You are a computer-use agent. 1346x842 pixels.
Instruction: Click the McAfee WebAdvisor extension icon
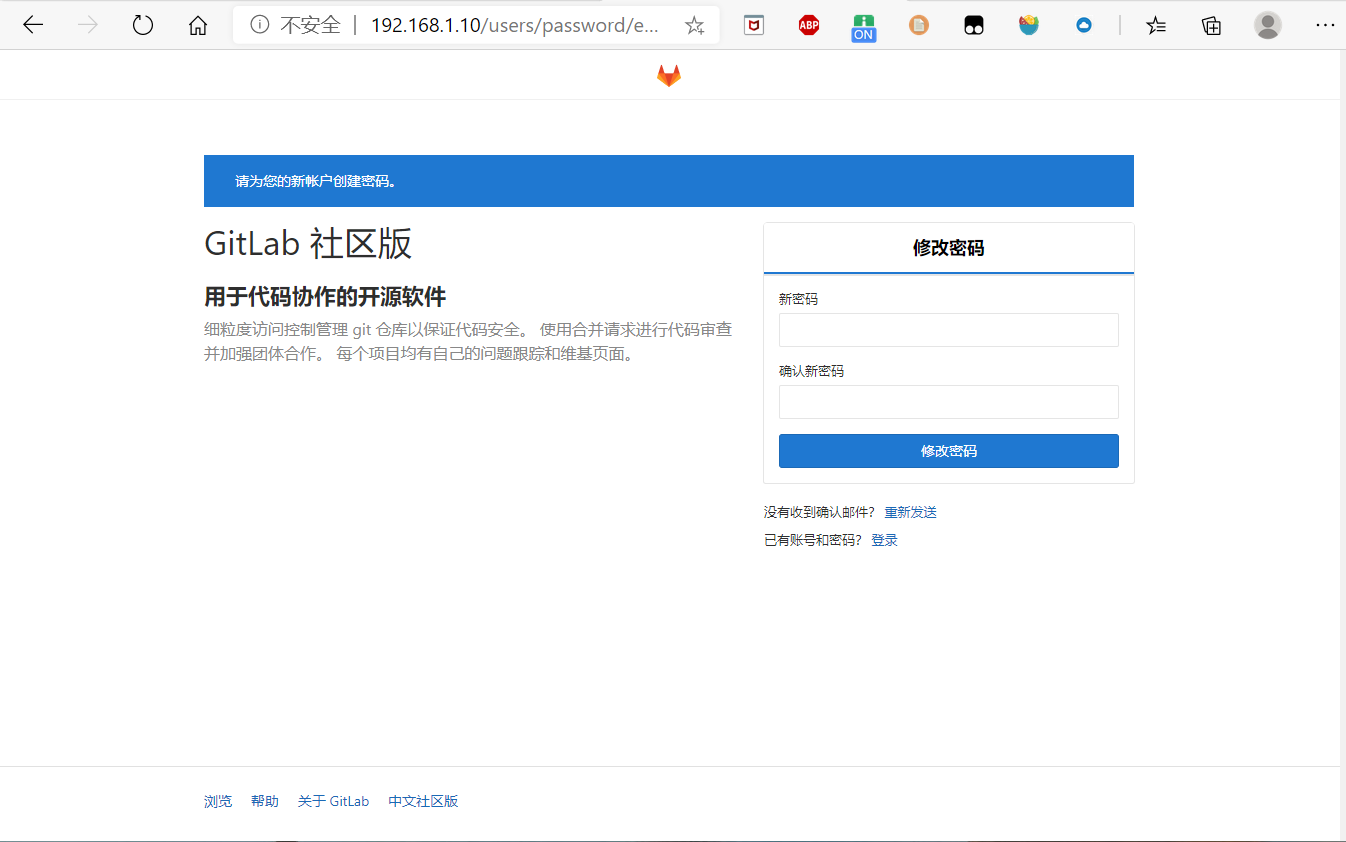click(753, 25)
